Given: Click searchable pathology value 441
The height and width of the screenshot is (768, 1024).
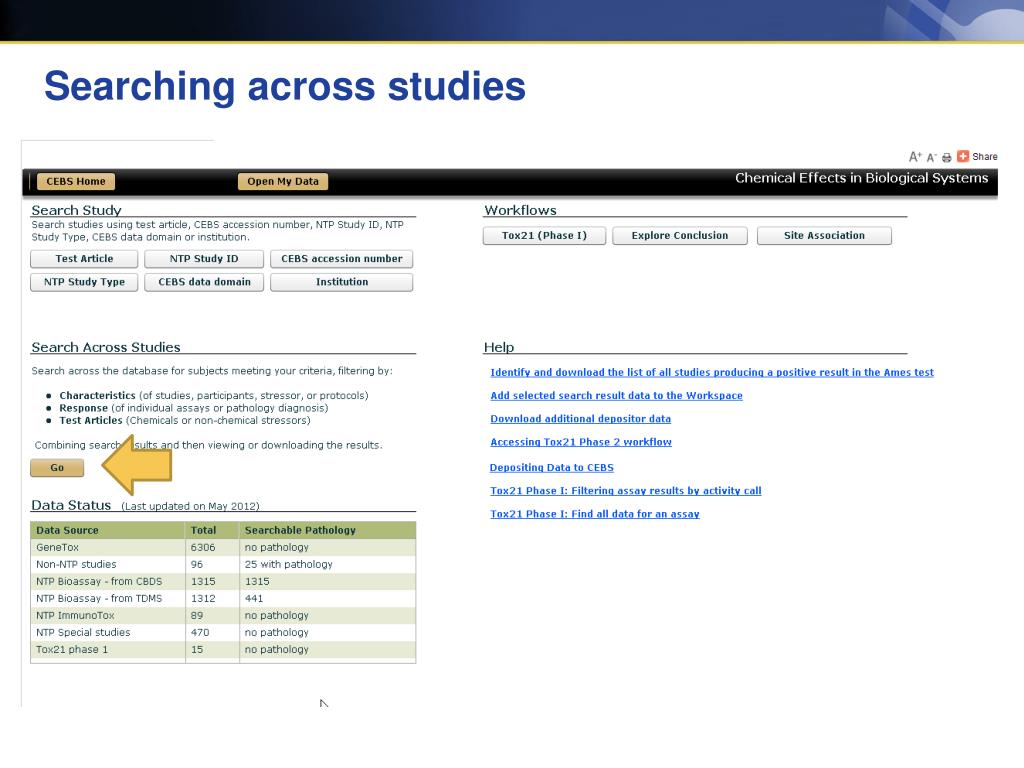Looking at the screenshot, I should [254, 598].
